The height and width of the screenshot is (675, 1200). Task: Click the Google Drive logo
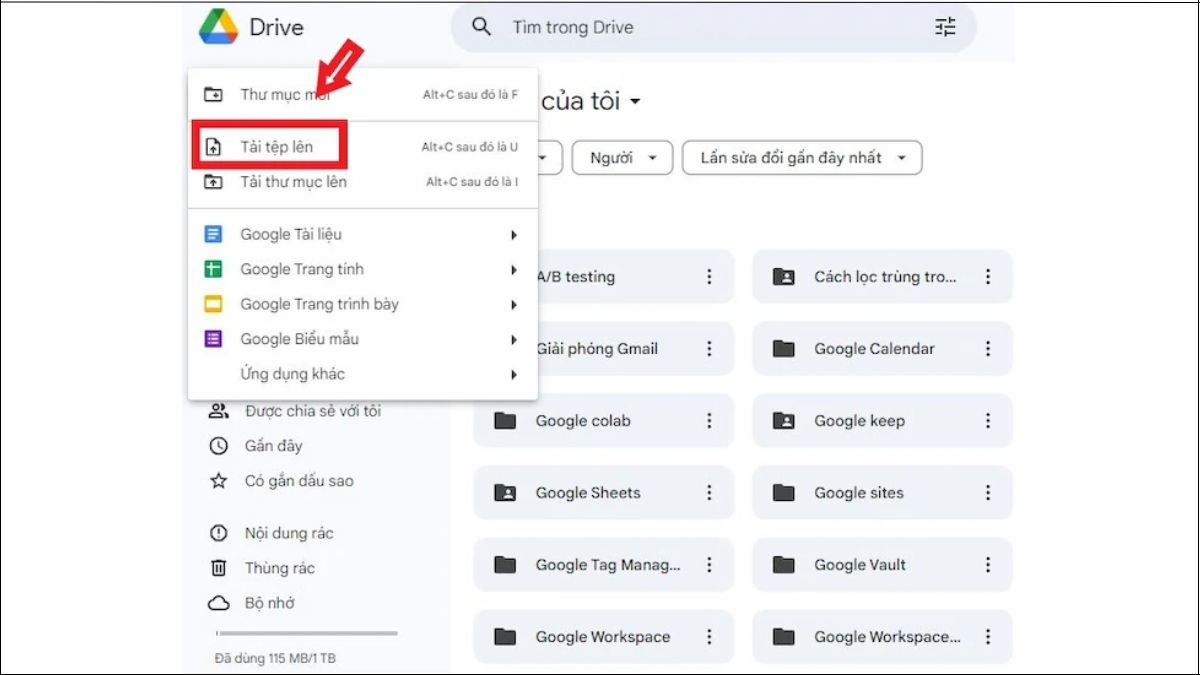tap(218, 27)
